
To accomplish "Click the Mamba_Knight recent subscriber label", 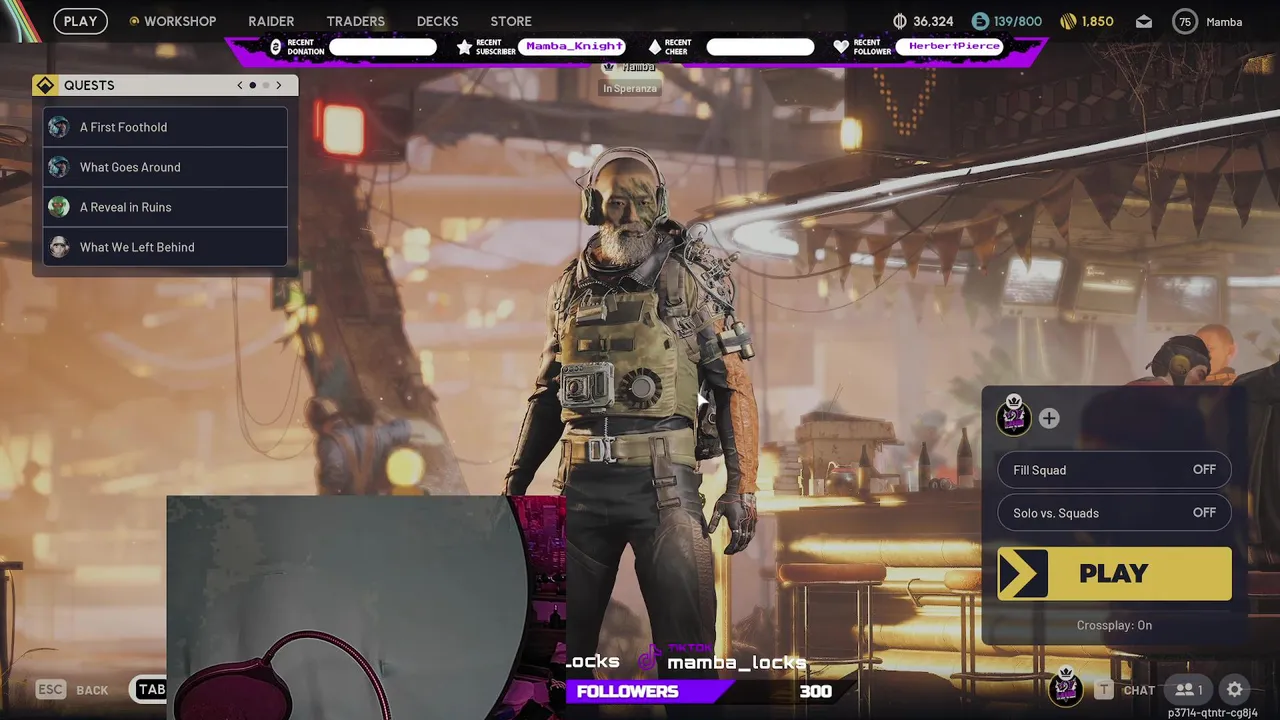I will click(x=574, y=46).
